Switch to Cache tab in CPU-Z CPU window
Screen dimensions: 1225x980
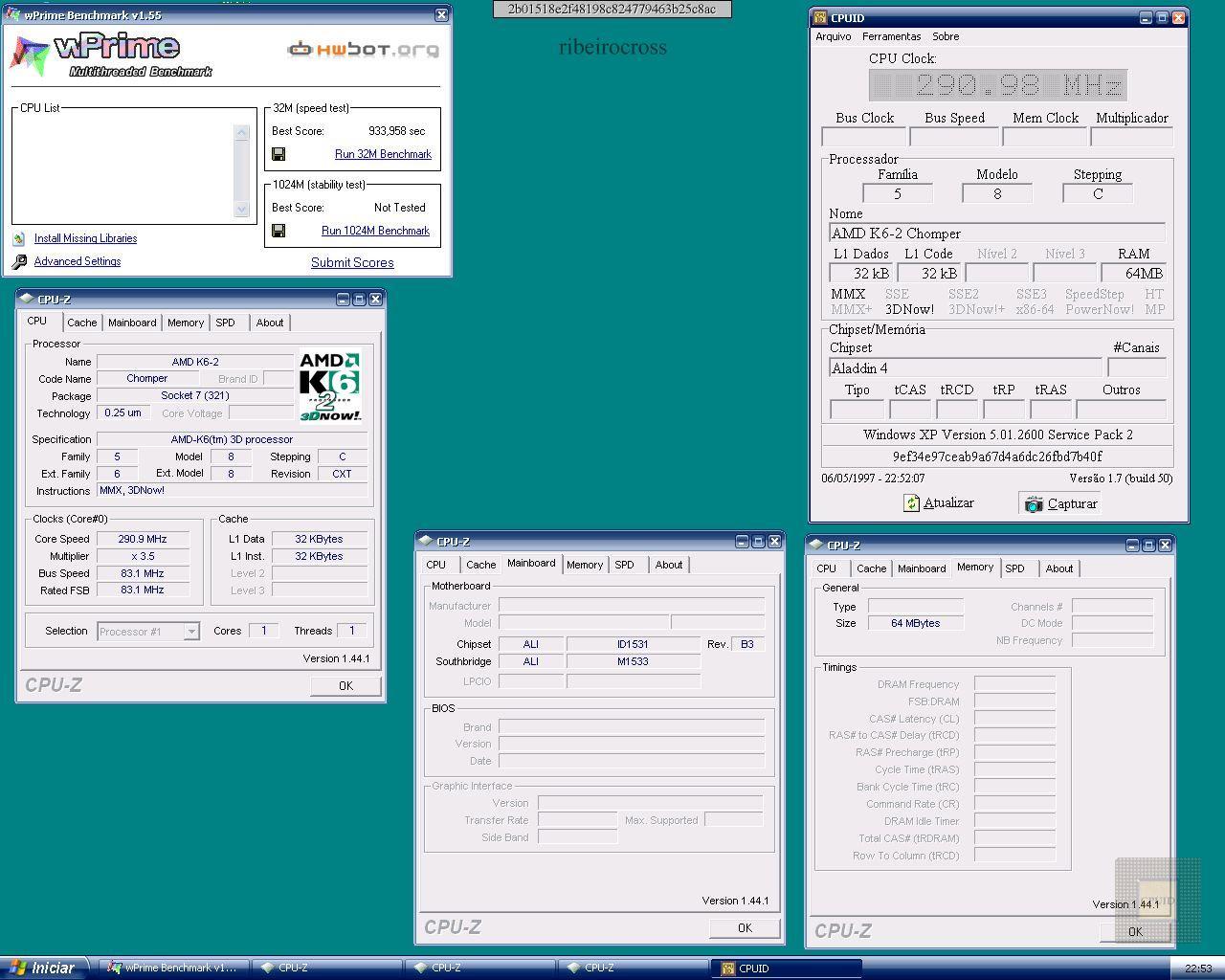click(x=81, y=323)
